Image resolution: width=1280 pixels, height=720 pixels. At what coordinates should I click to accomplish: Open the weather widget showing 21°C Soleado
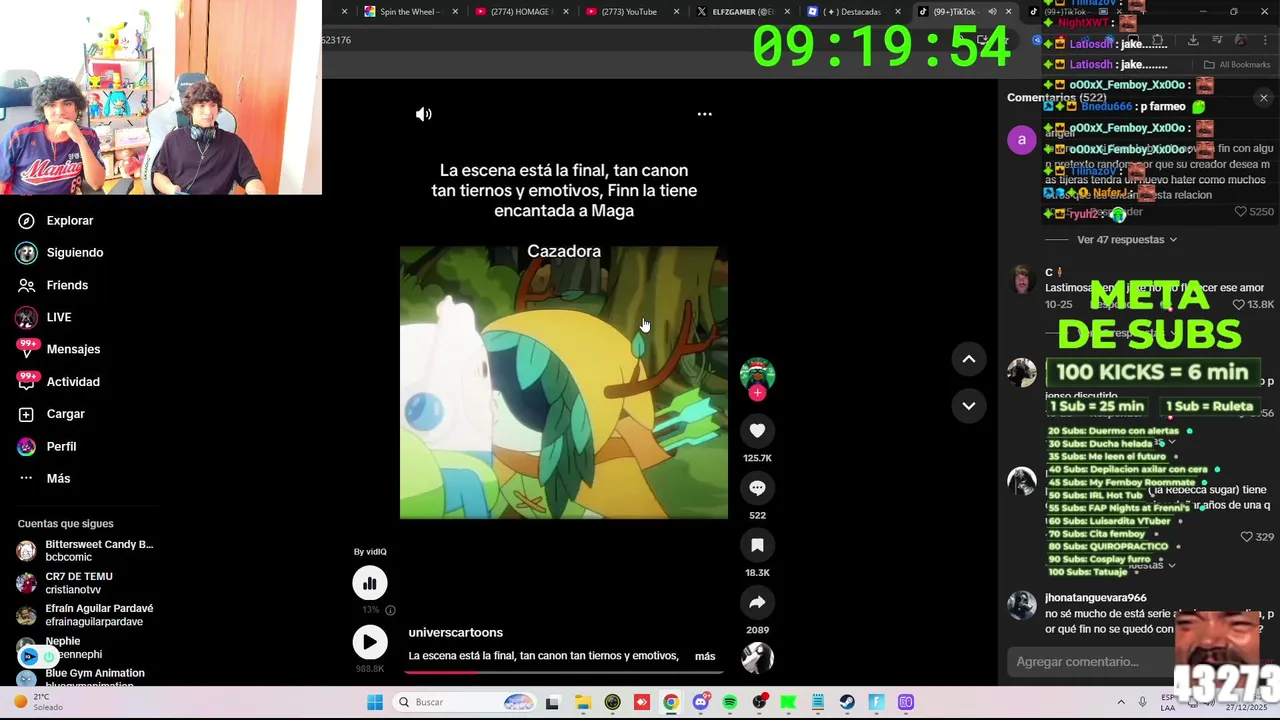point(38,702)
